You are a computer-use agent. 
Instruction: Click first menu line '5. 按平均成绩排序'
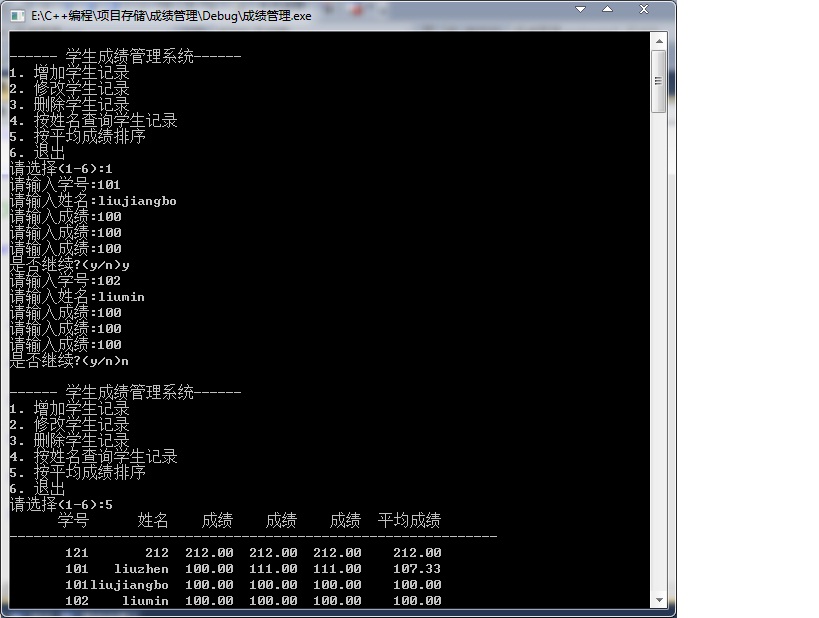(77, 137)
